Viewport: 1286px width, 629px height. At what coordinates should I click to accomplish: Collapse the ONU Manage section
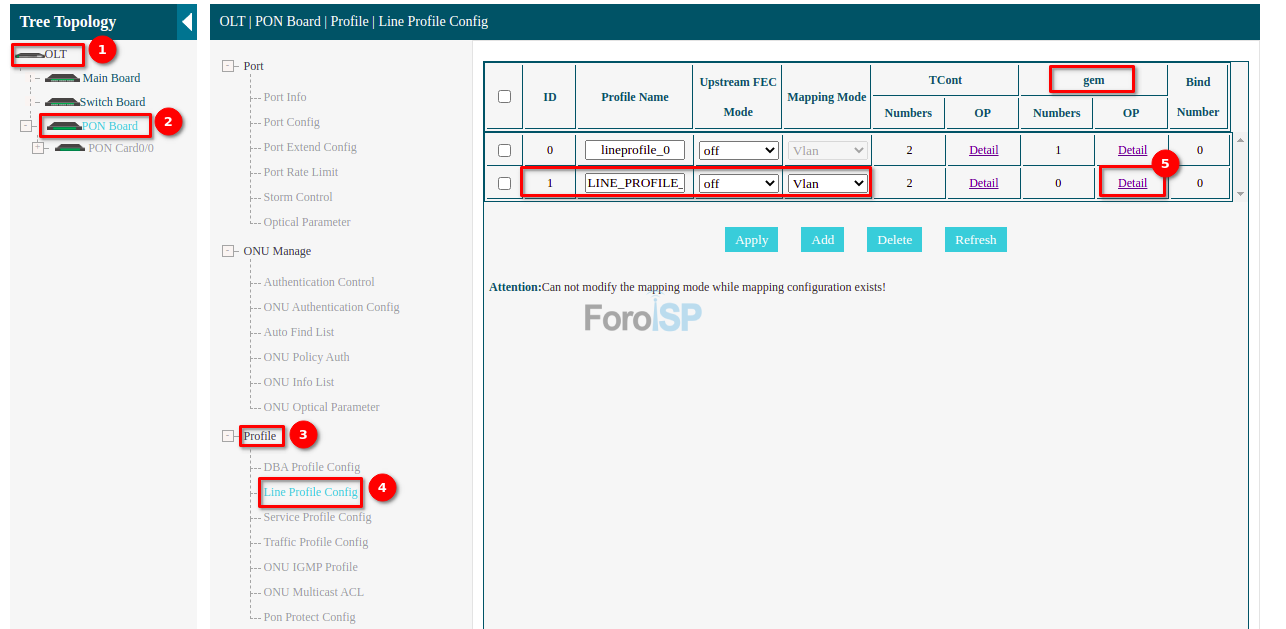(x=228, y=251)
